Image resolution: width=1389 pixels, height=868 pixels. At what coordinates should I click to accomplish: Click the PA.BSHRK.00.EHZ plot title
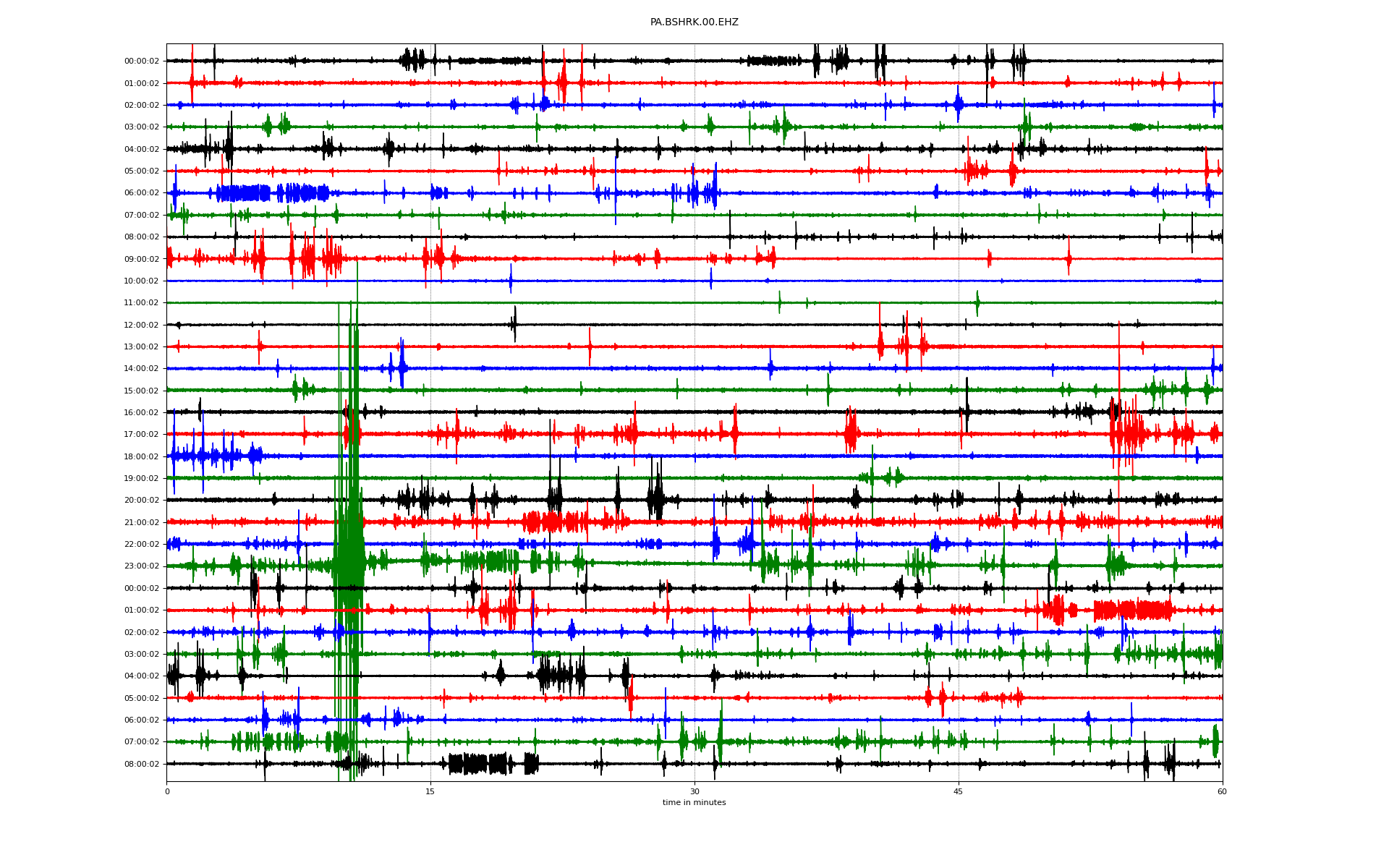point(694,22)
